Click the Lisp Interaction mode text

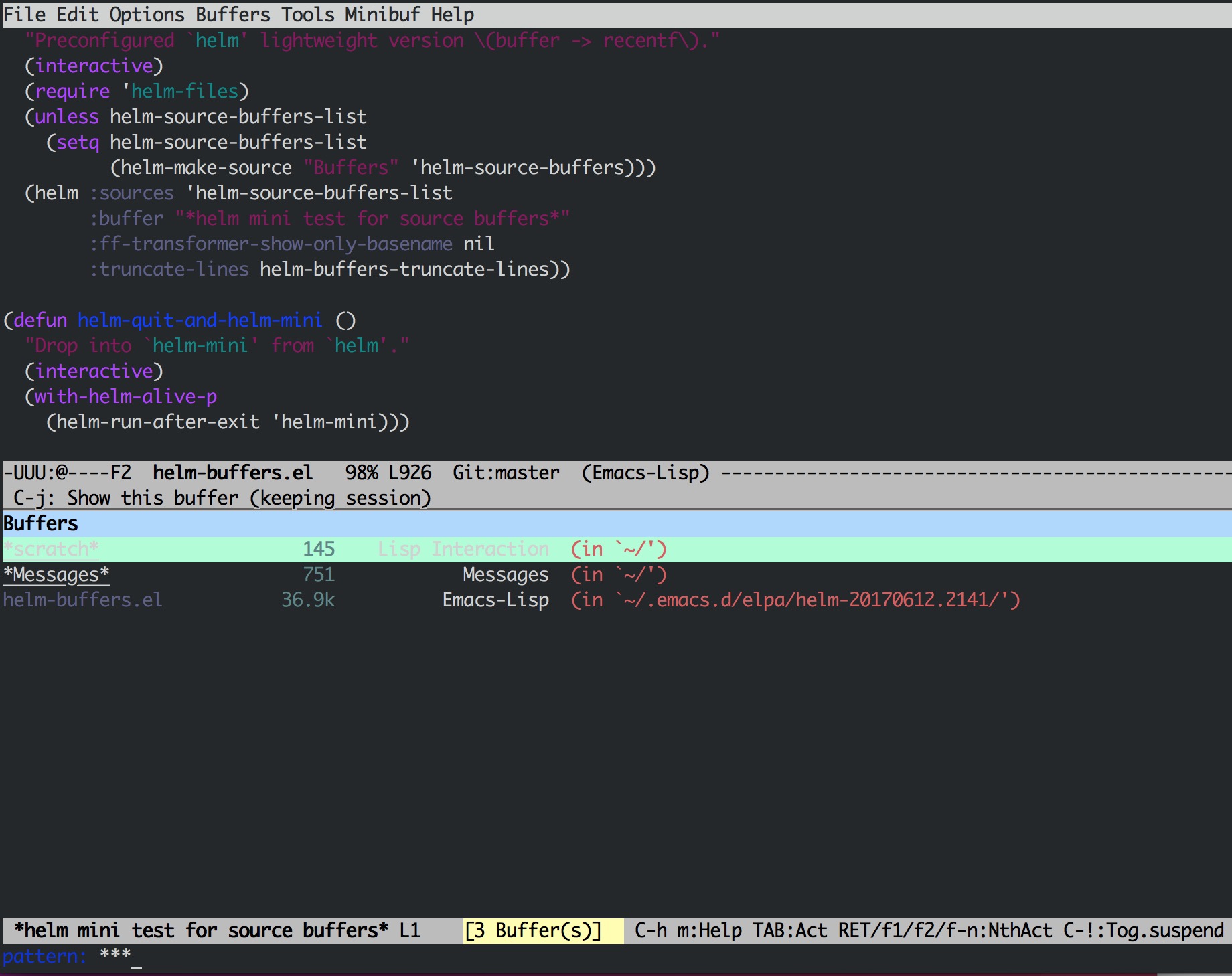point(463,549)
